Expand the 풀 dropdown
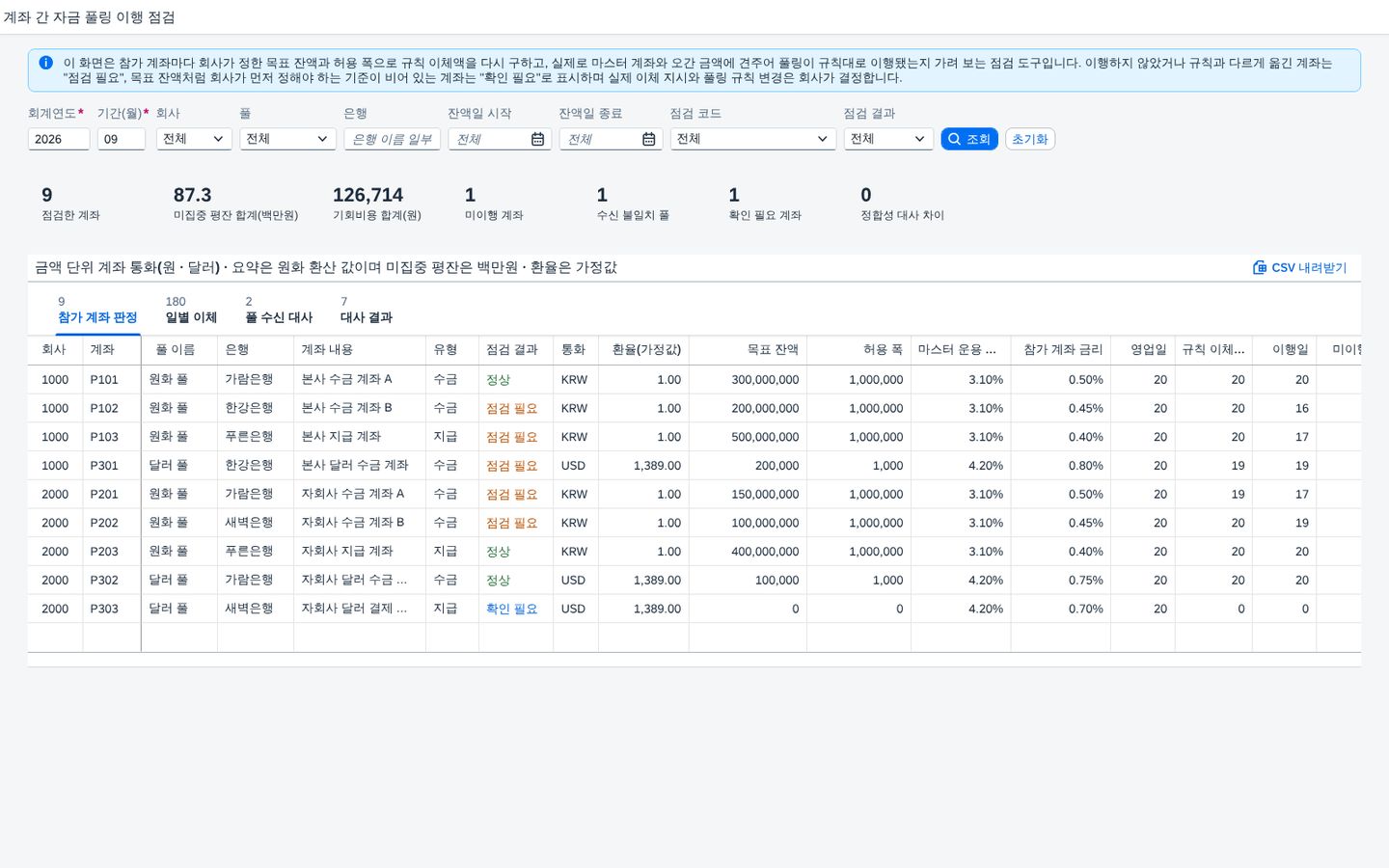This screenshot has width=1389, height=868. [287, 139]
